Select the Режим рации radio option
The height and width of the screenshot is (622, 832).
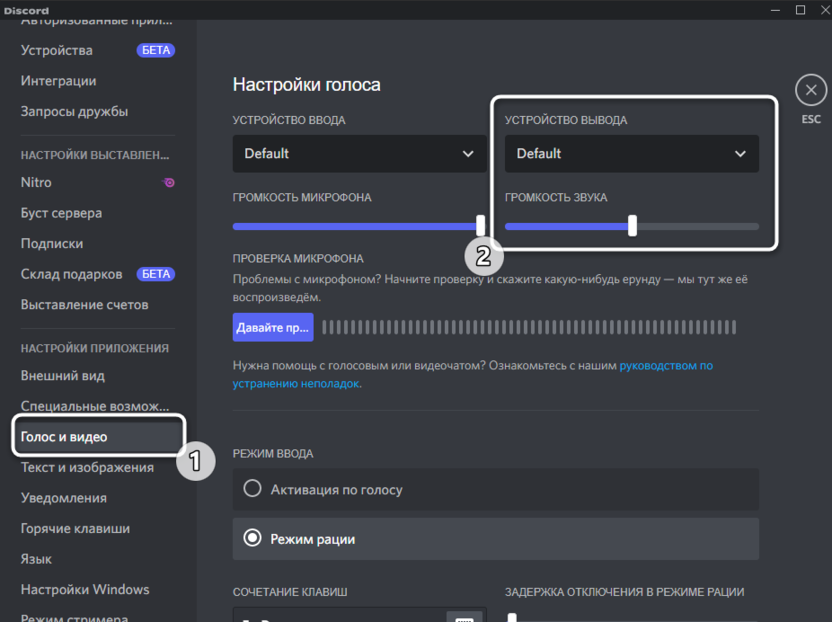253,539
